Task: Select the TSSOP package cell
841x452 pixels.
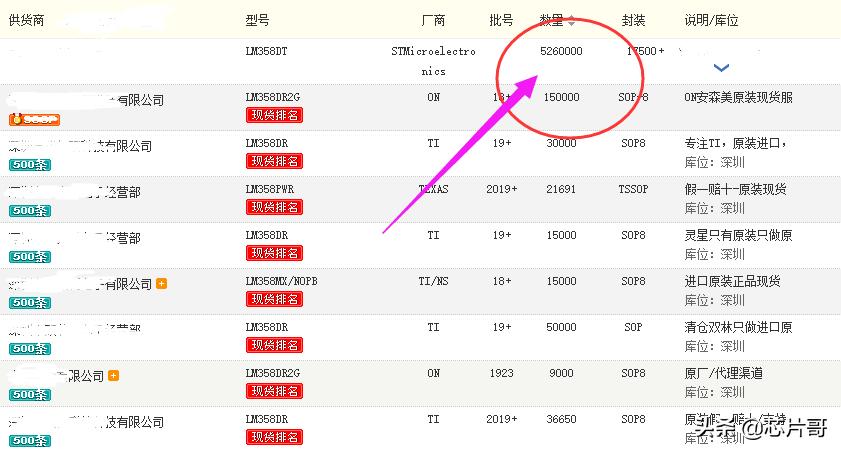Action: click(x=633, y=189)
